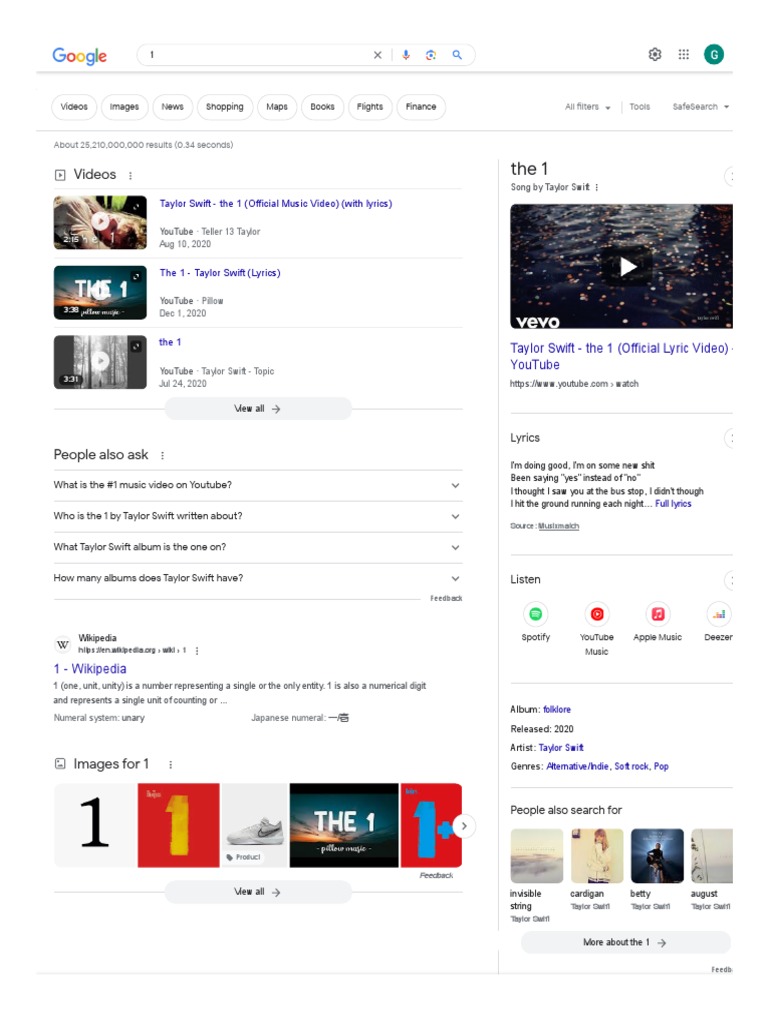Open the Full lyrics link
768x1024 pixels.
673,504
